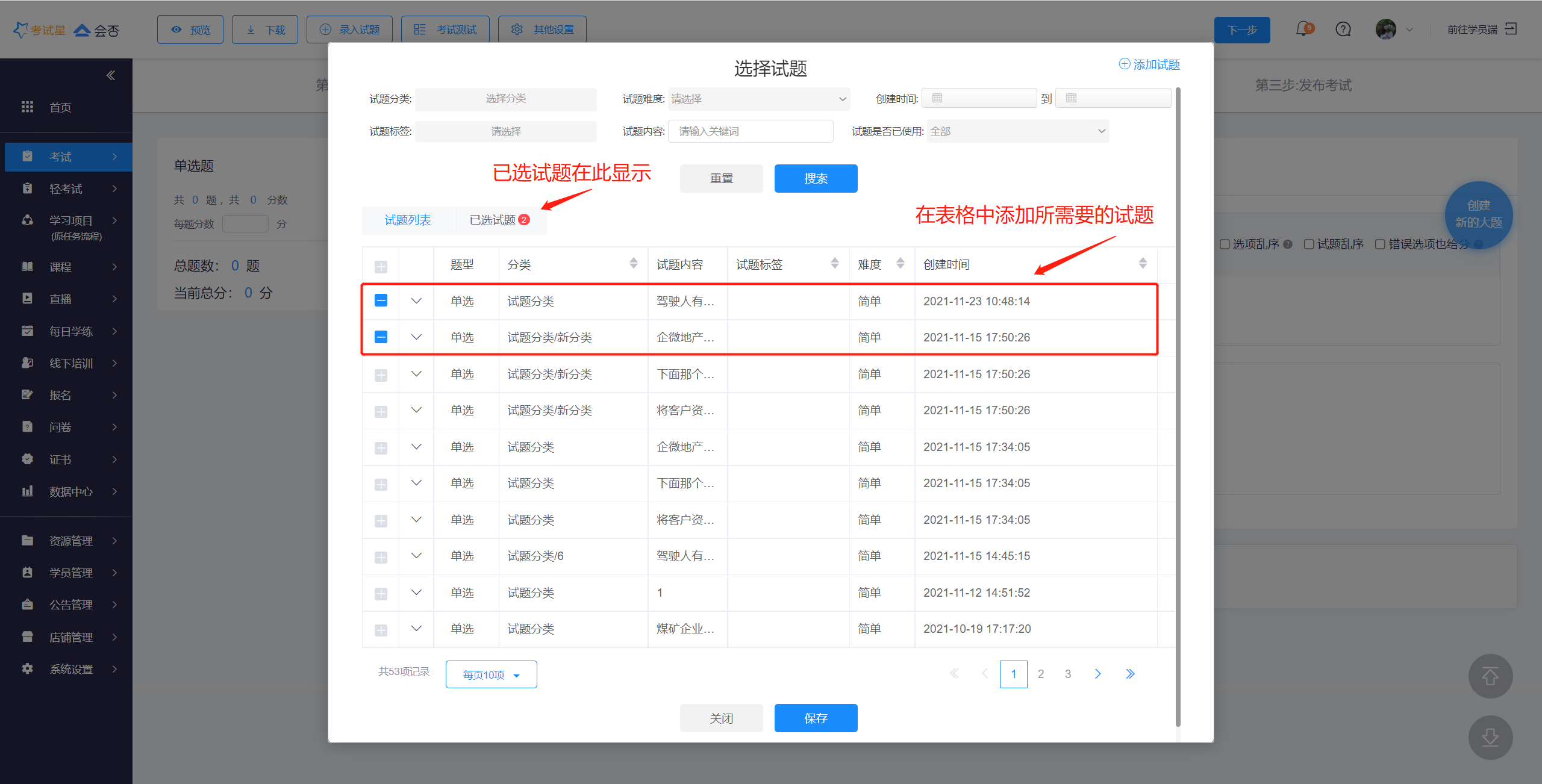This screenshot has height=784, width=1542.
Task: Deselect the first row 驾驶人有 checkbox
Action: (381, 300)
